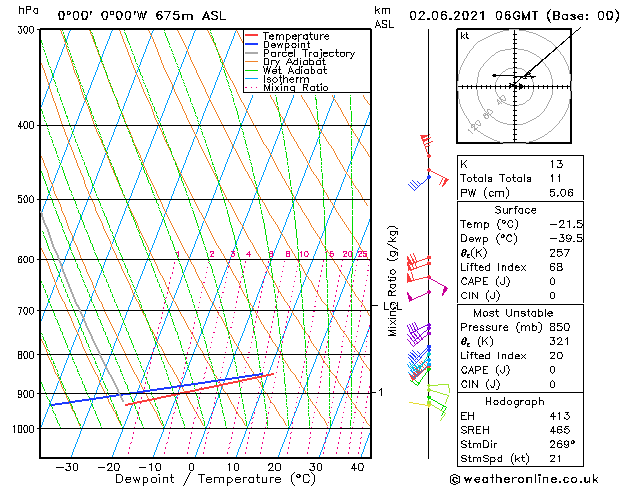The height and width of the screenshot is (486, 629).
Task: Click the 'Hodograph' section header in table
Action: 515,402
